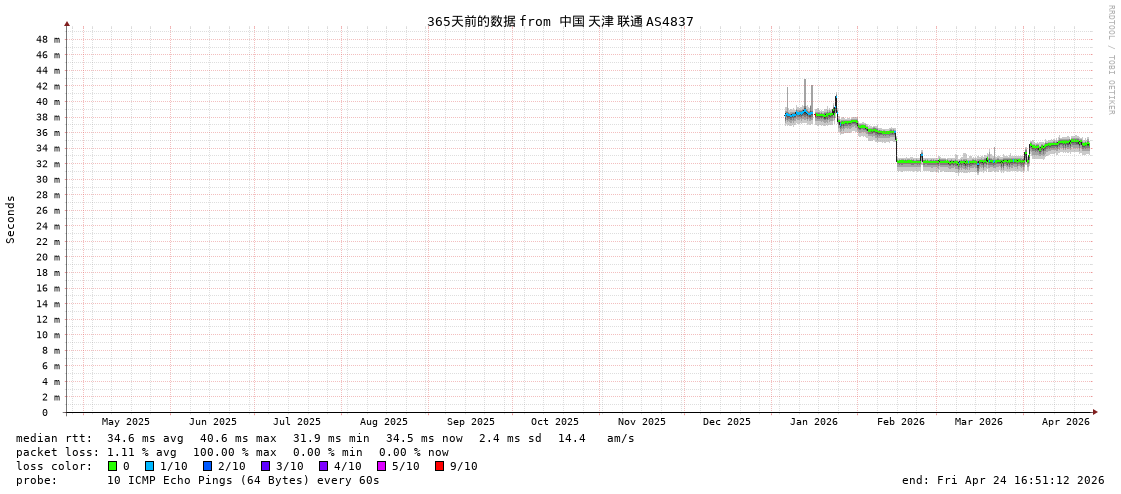Click the vertical Seconds axis label
The width and height of the screenshot is (1121, 494).
pos(11,219)
